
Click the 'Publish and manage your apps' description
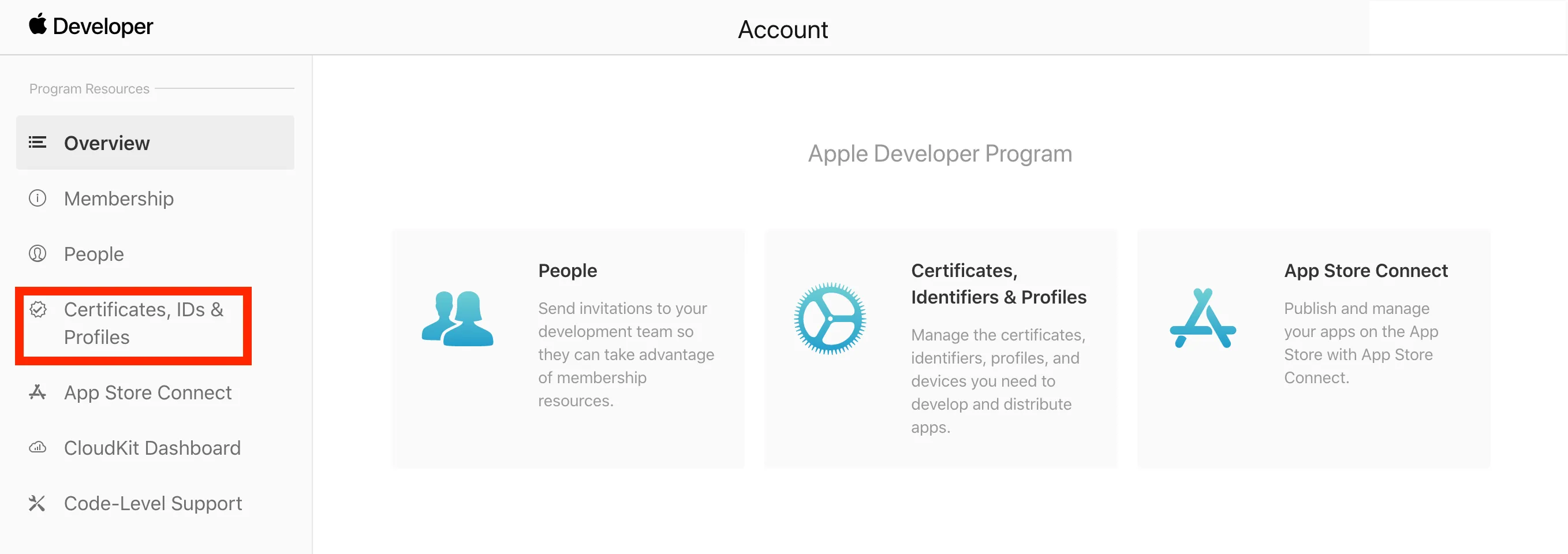point(1361,343)
